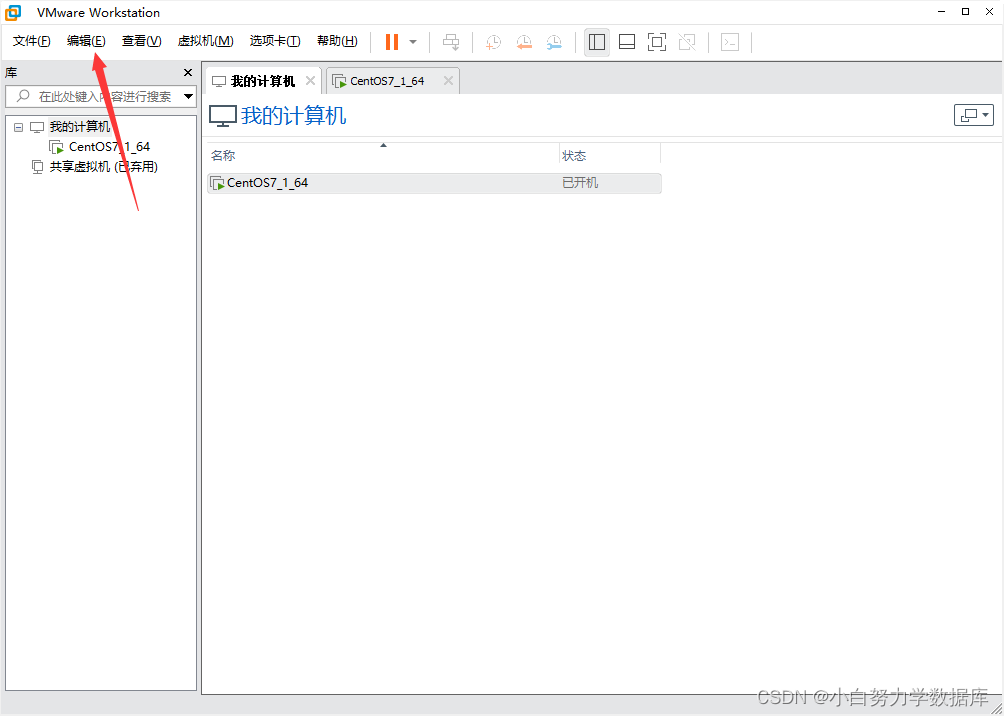Open the 文件(F) menu

pos(31,42)
